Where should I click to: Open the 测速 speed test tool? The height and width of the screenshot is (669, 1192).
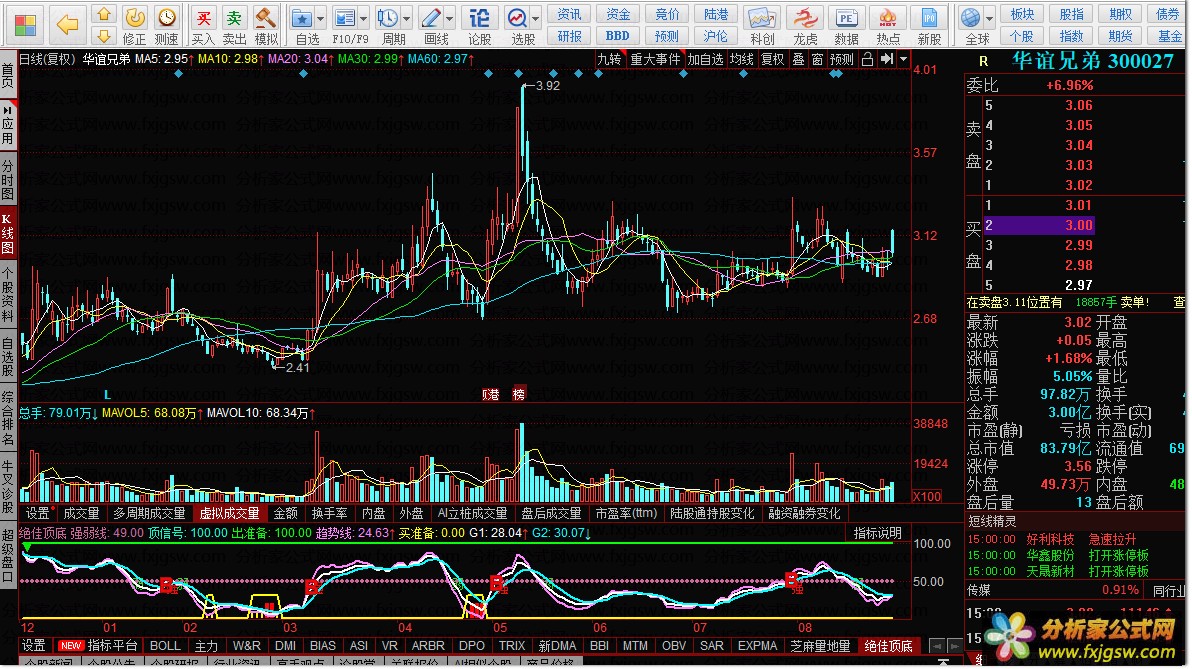(x=166, y=26)
